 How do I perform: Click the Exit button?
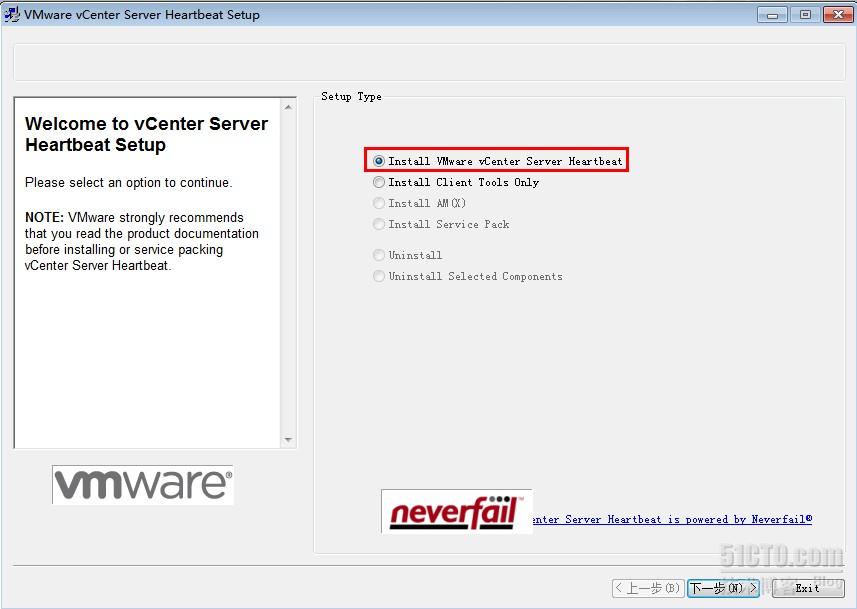(x=808, y=588)
